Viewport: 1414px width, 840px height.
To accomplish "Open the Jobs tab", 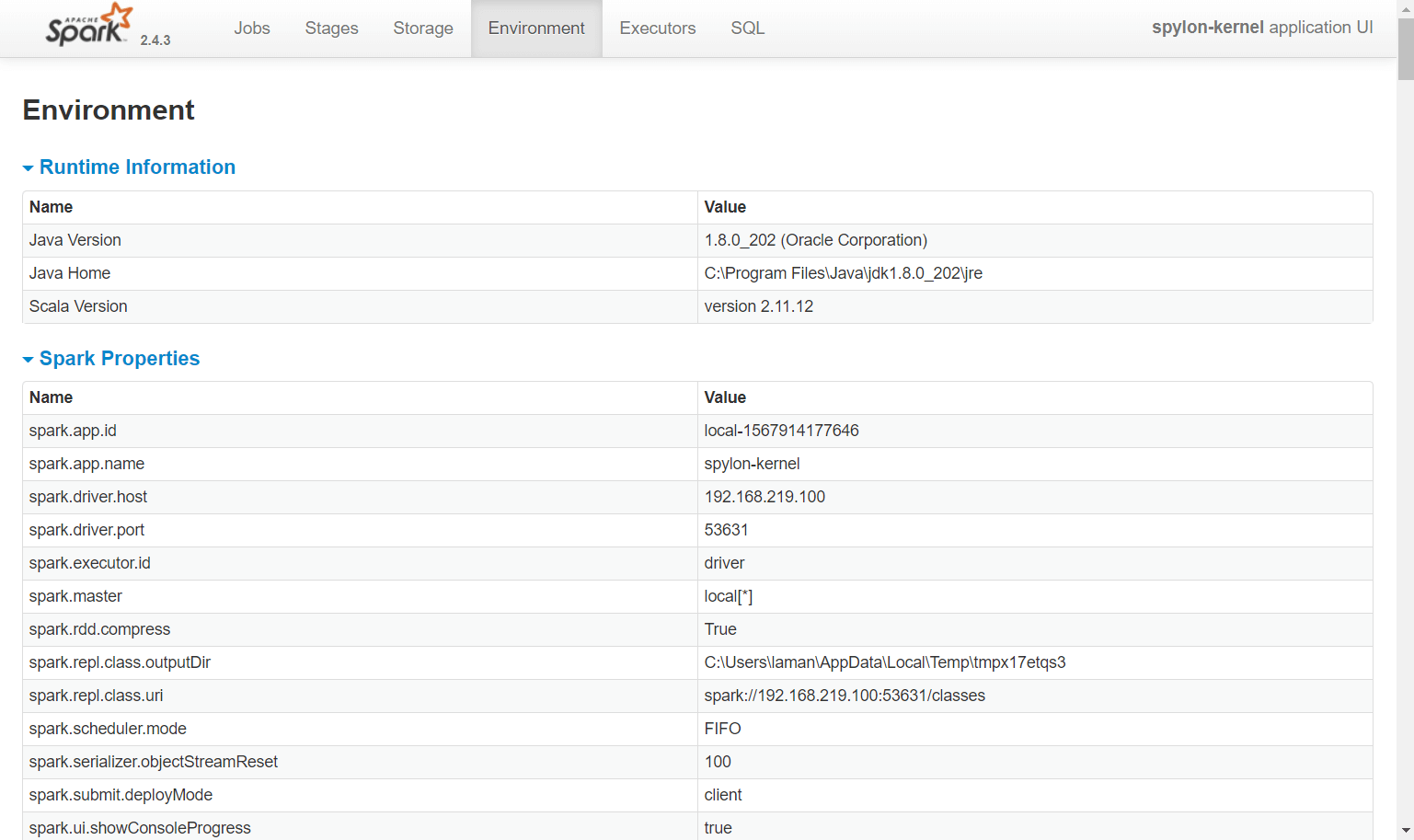I will click(x=251, y=29).
